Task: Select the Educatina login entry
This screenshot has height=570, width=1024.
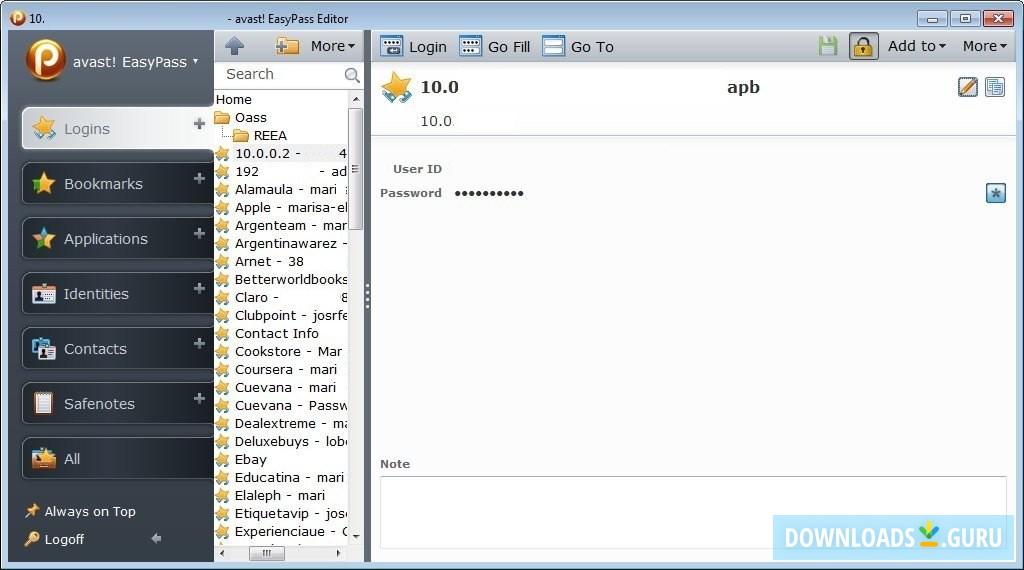Action: click(281, 477)
